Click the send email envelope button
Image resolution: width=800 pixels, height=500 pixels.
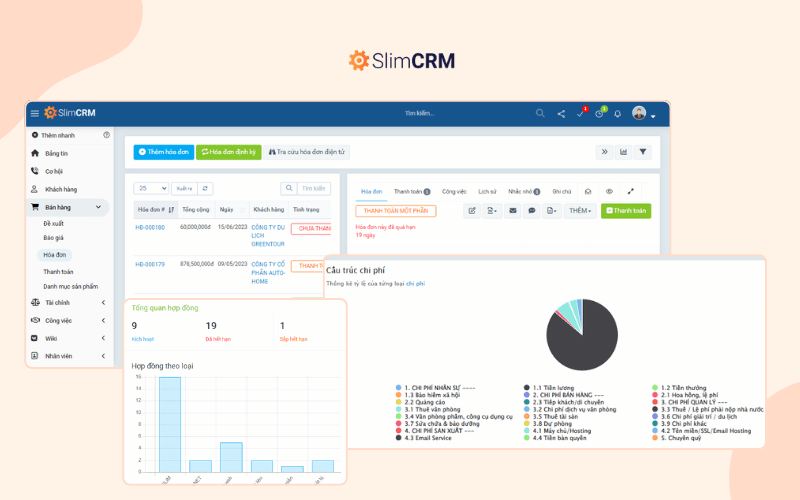click(513, 211)
